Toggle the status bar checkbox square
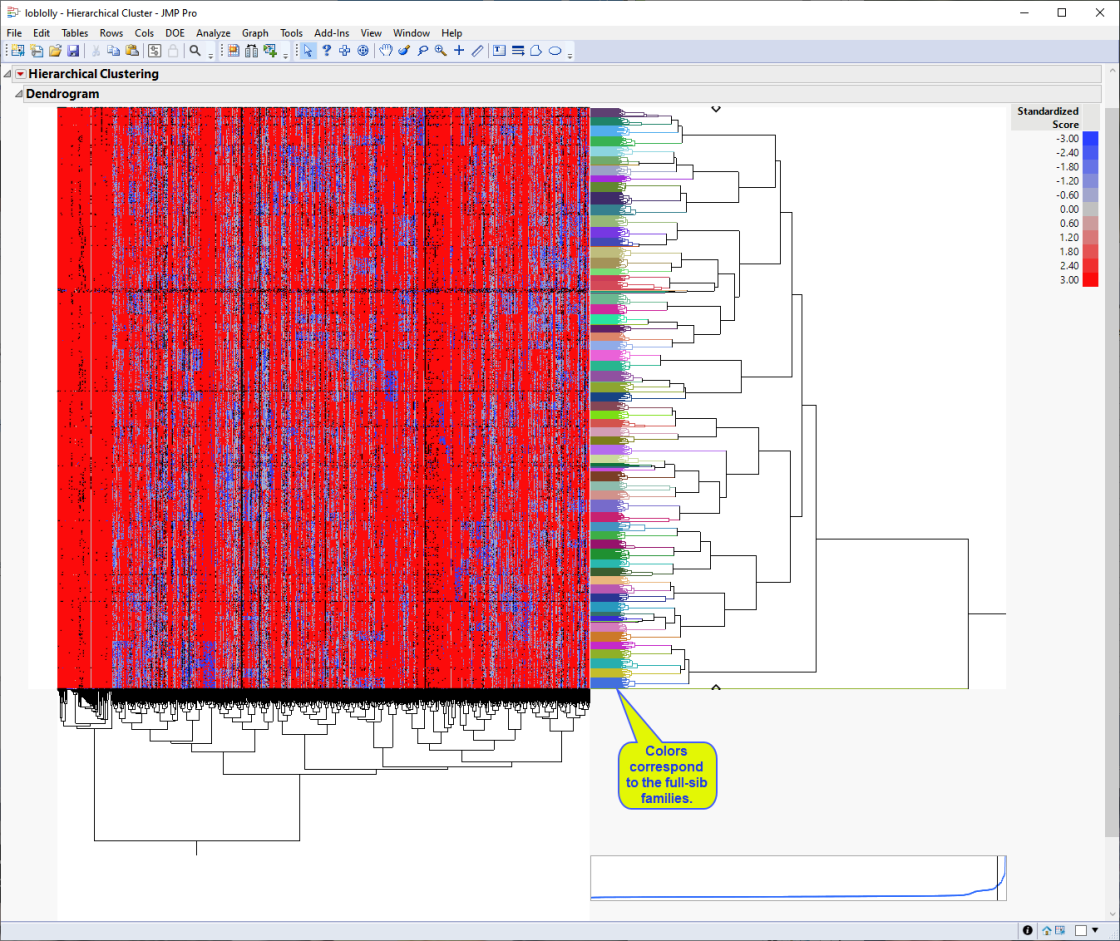Viewport: 1120px width, 941px height. [1080, 930]
